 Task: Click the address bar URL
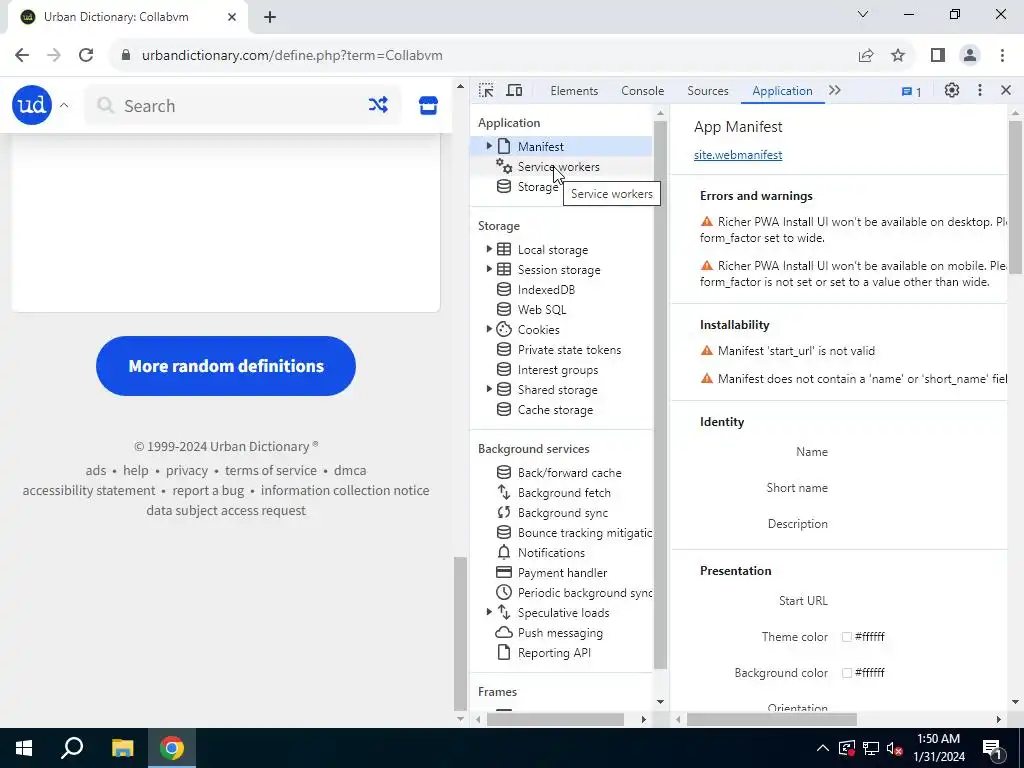(293, 56)
